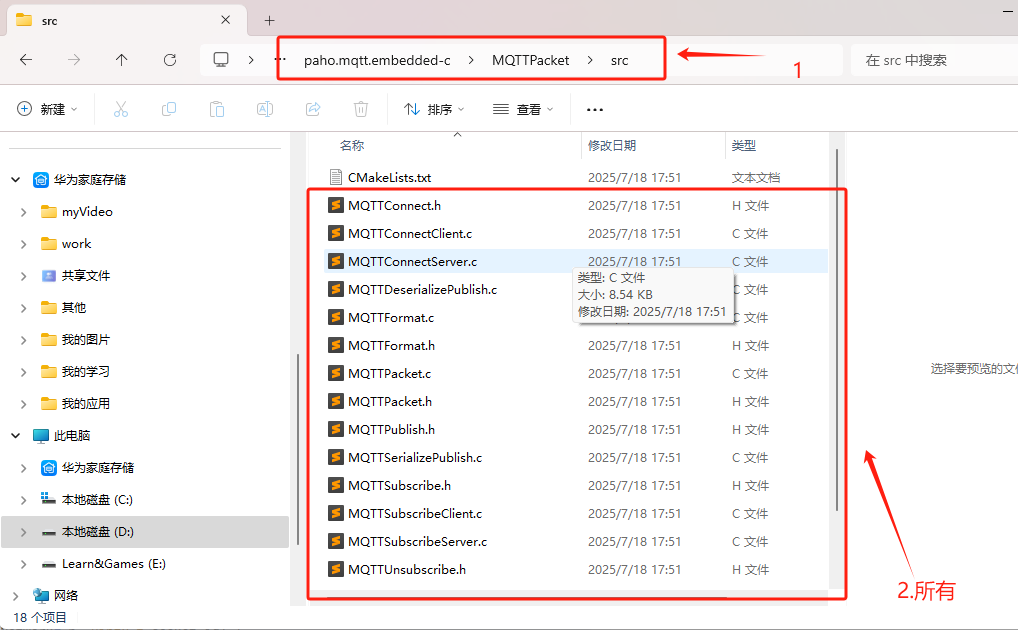Select the CMakeLists.txt file

(575, 177)
